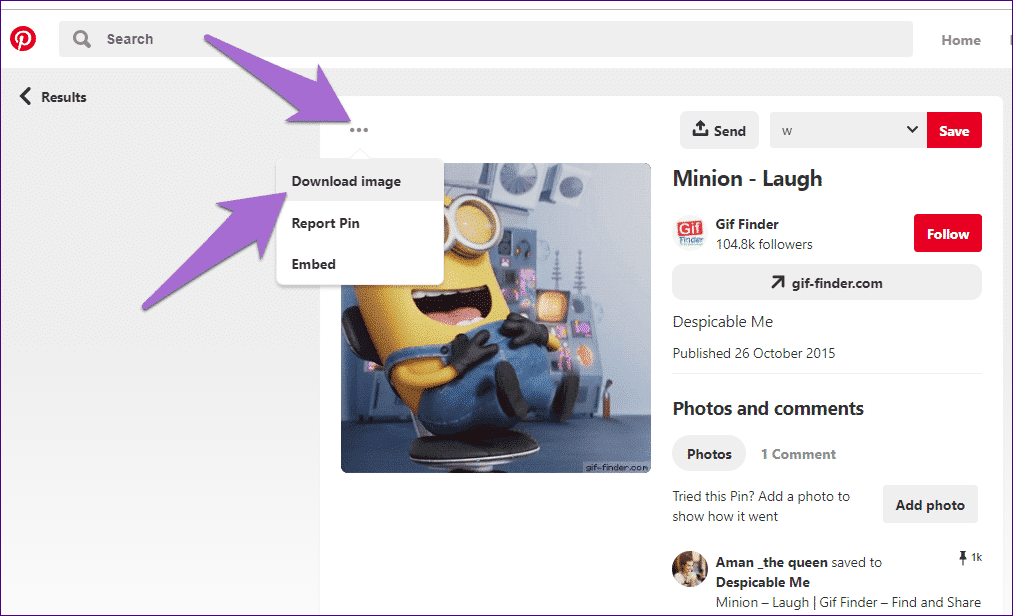Save the pin with Save button
The image size is (1013, 616).
(954, 130)
